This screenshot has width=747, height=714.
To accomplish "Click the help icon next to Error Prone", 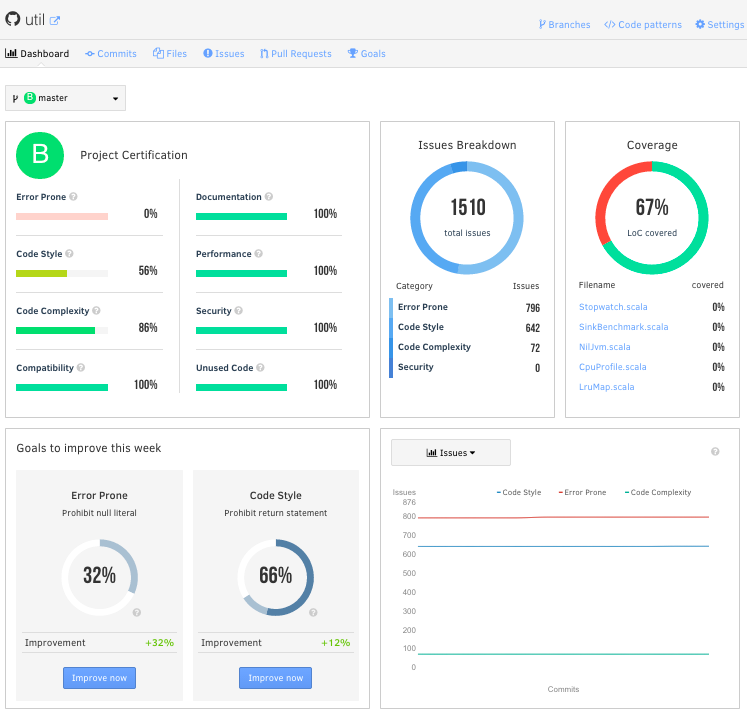I will 74,197.
